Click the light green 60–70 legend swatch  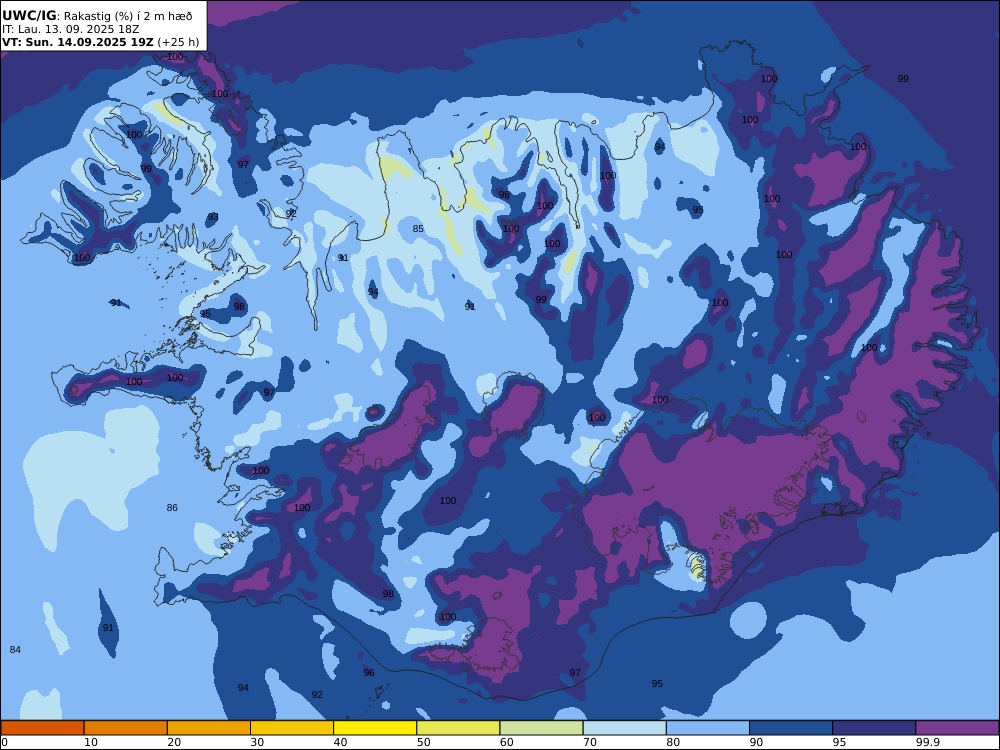tap(541, 728)
